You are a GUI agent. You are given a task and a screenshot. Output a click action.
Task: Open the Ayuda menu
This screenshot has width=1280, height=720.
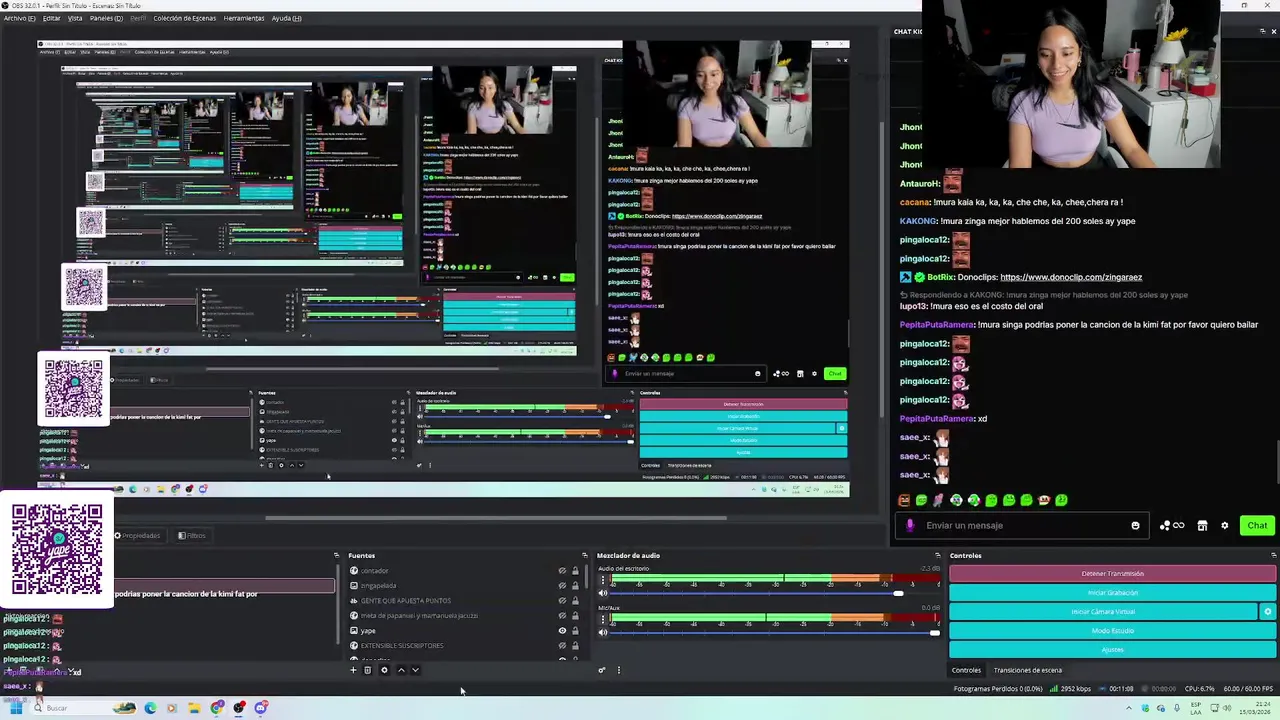(286, 18)
